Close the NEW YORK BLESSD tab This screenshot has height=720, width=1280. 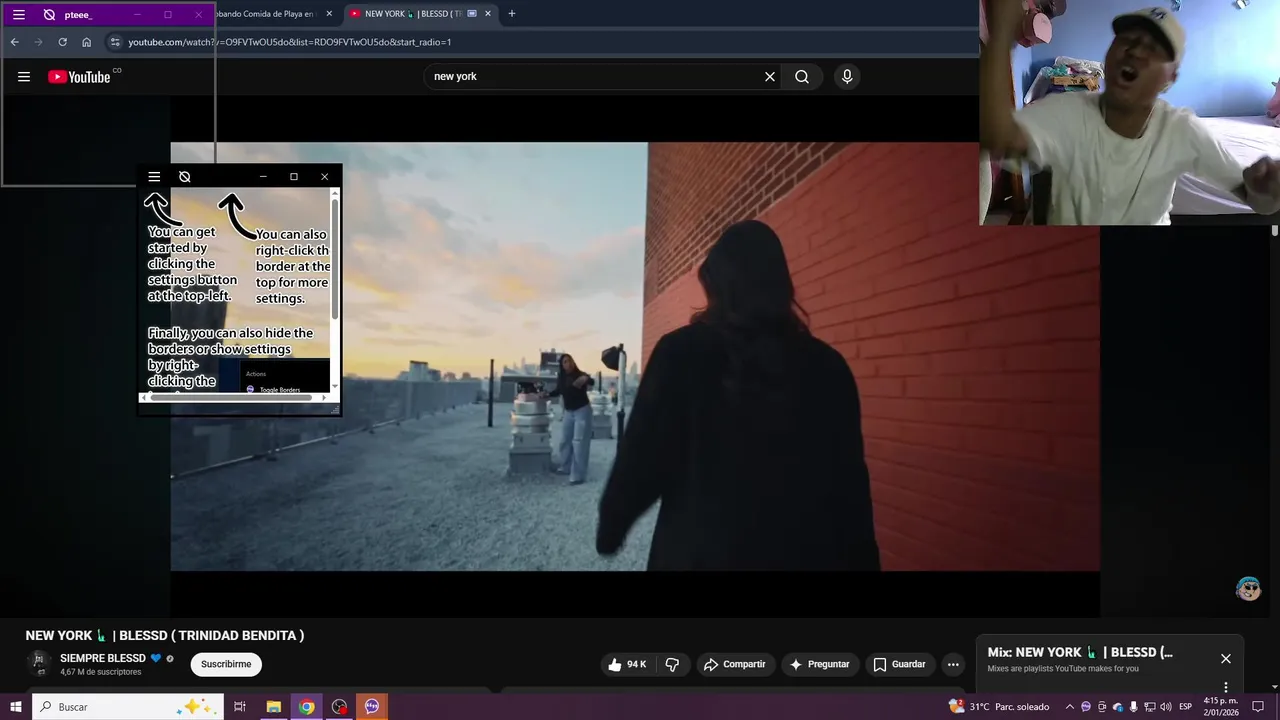pos(488,14)
